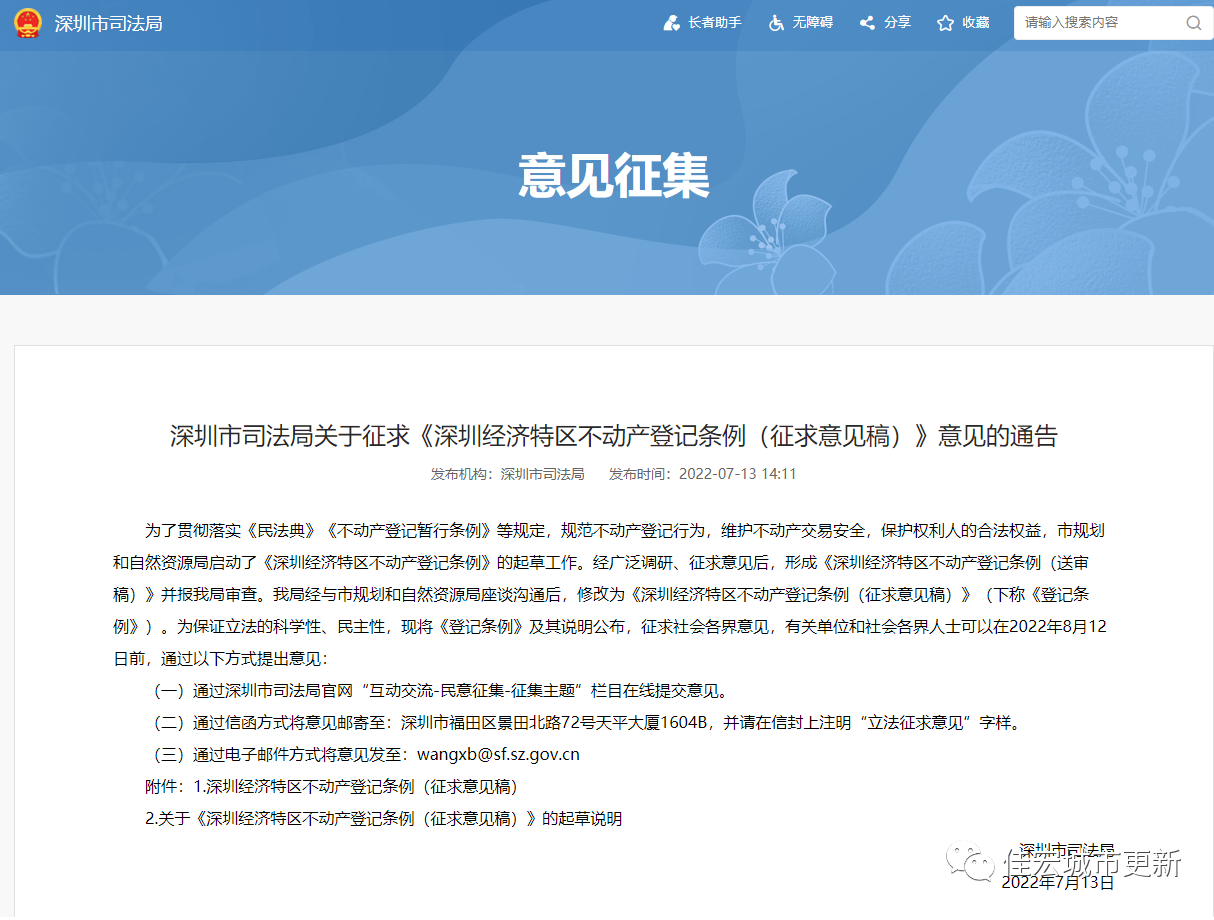The width and height of the screenshot is (1214, 920).
Task: Click the WeChat logo in watermark
Action: tap(970, 861)
